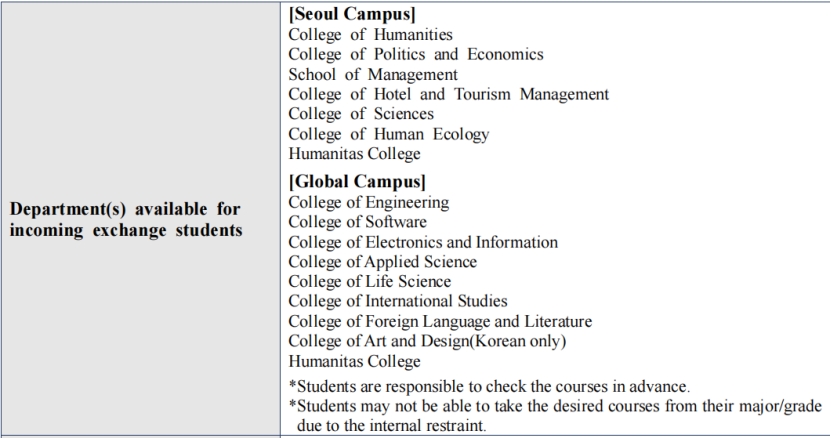831x439 pixels.
Task: Click the School of Management entry
Action: point(372,74)
